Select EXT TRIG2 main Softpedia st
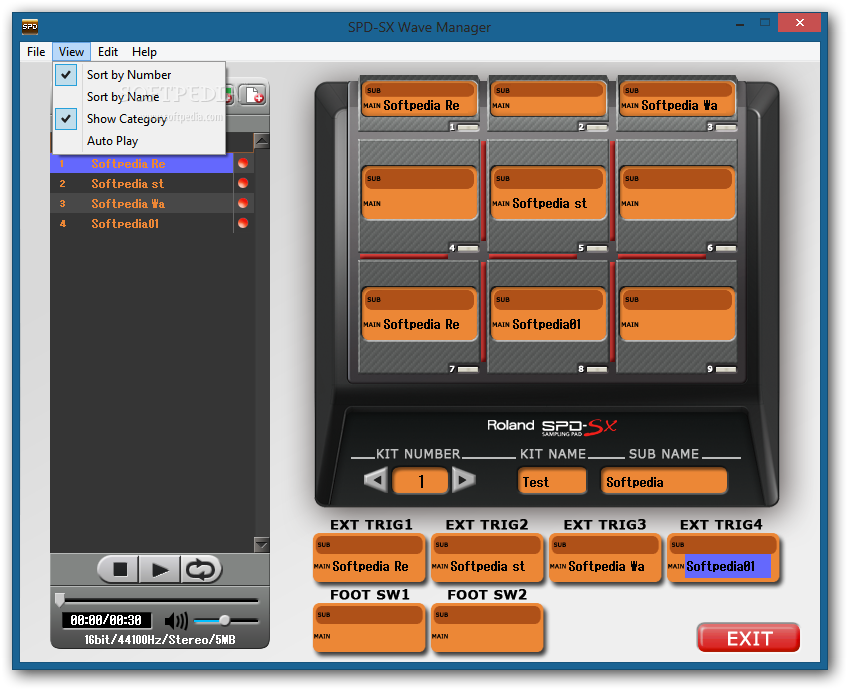This screenshot has height=690, width=848. click(488, 567)
